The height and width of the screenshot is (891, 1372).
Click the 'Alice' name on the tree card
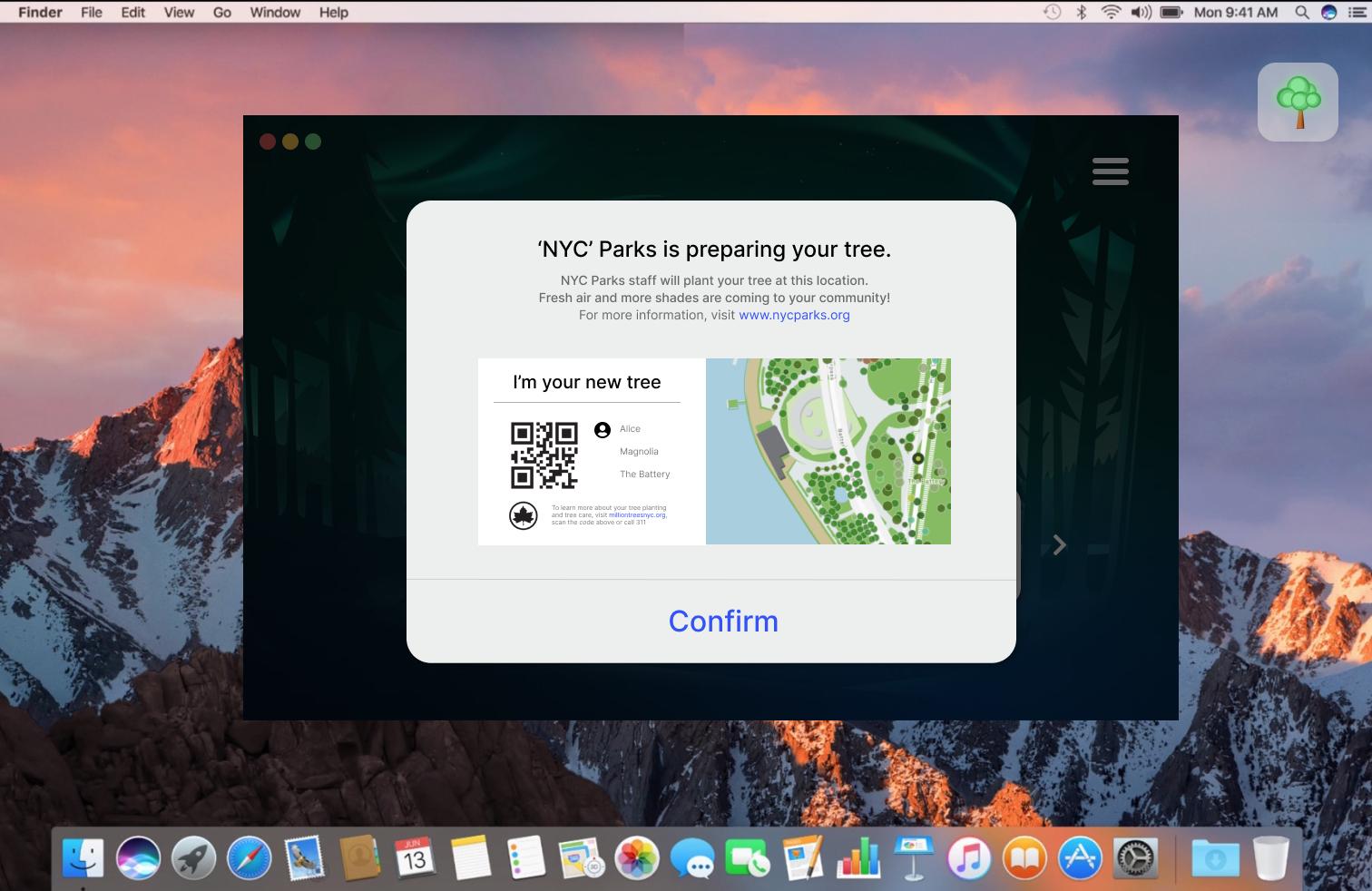[630, 429]
